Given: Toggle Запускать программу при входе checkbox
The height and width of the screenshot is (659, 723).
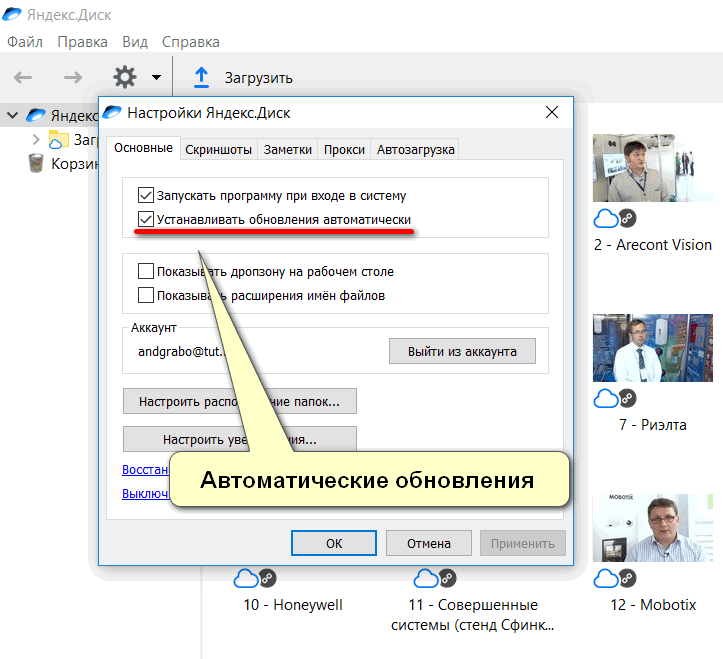Looking at the screenshot, I should (x=146, y=196).
